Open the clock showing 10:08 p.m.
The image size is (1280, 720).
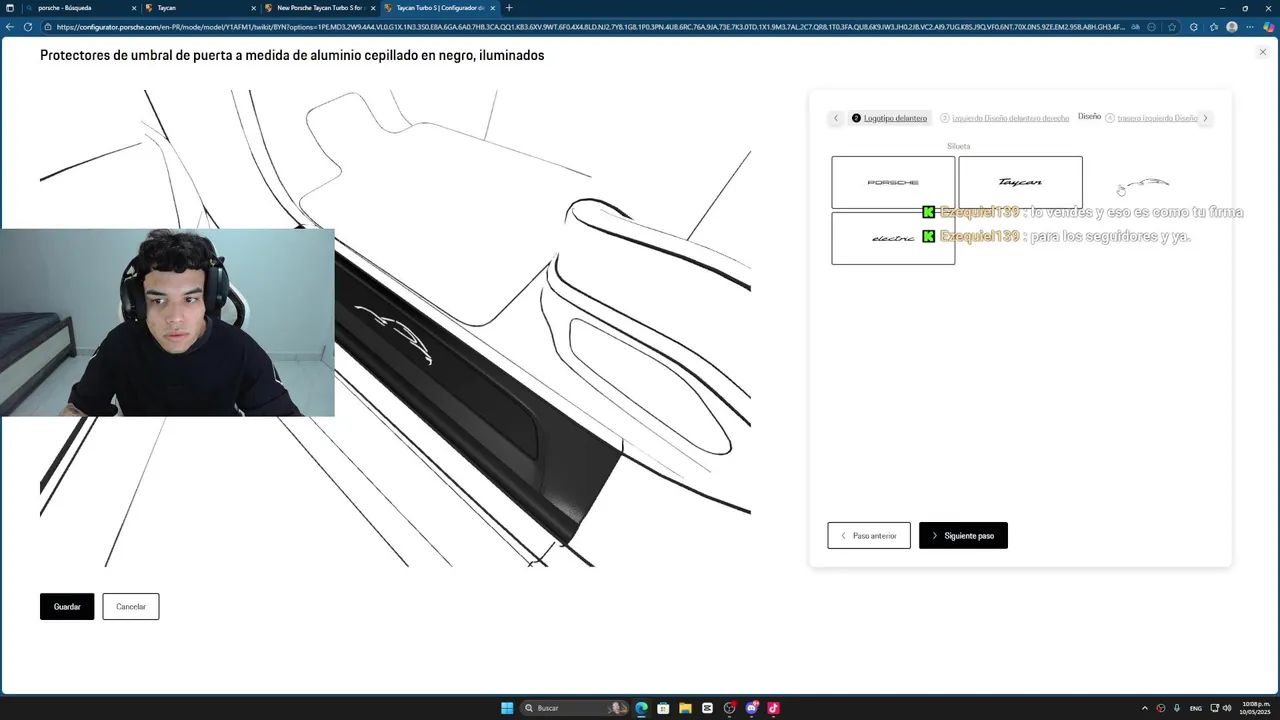[x=1255, y=708]
